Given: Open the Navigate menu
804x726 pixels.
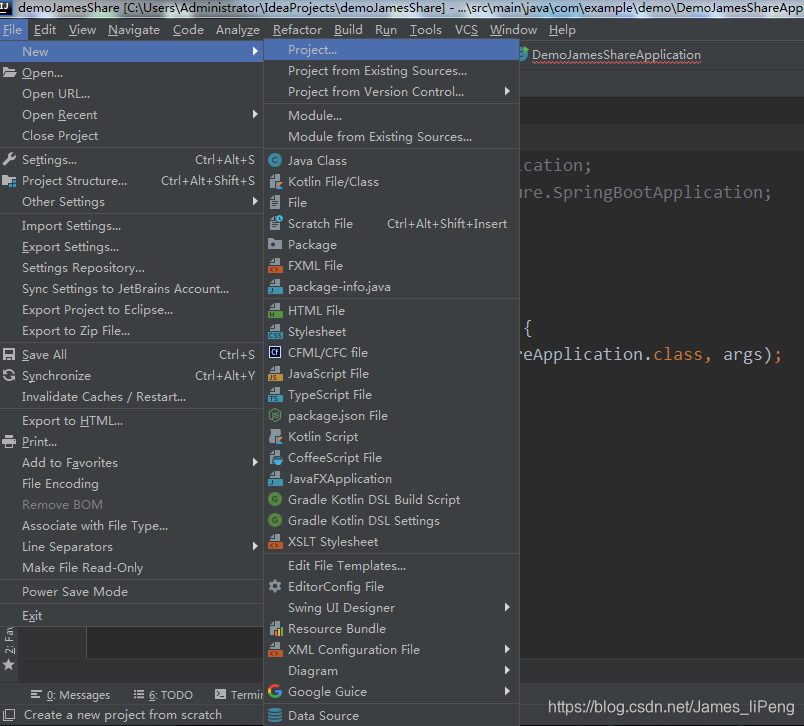Looking at the screenshot, I should point(134,30).
